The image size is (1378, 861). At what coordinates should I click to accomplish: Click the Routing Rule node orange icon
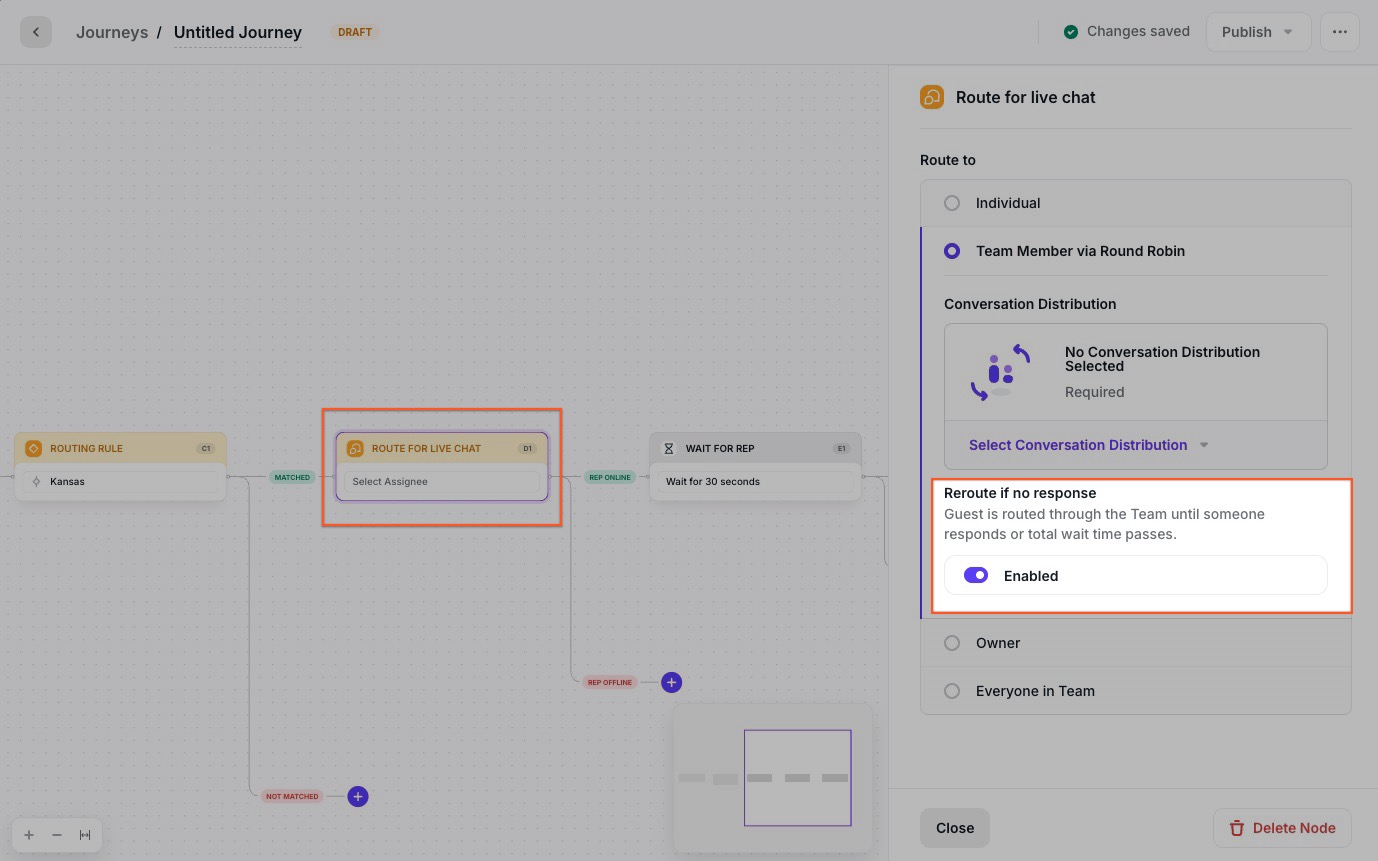pos(33,448)
